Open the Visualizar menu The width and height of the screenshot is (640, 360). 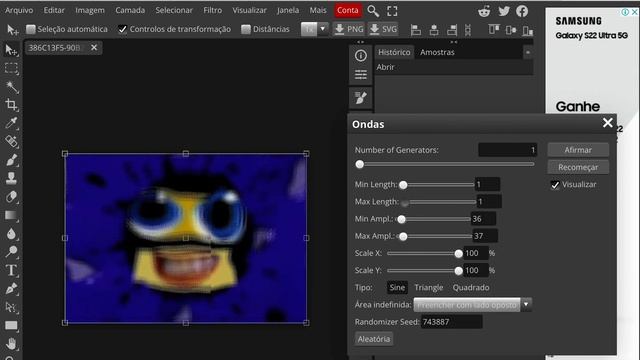(249, 10)
